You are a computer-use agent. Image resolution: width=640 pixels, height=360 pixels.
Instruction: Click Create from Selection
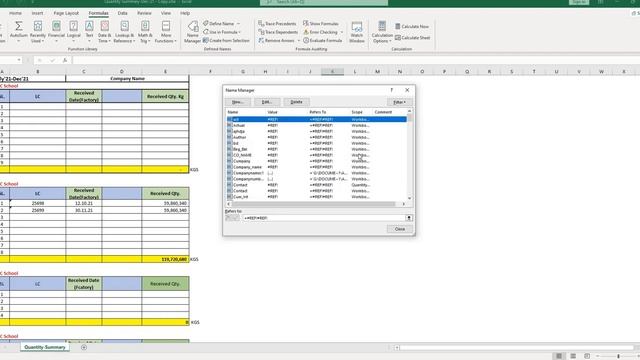click(x=226, y=40)
